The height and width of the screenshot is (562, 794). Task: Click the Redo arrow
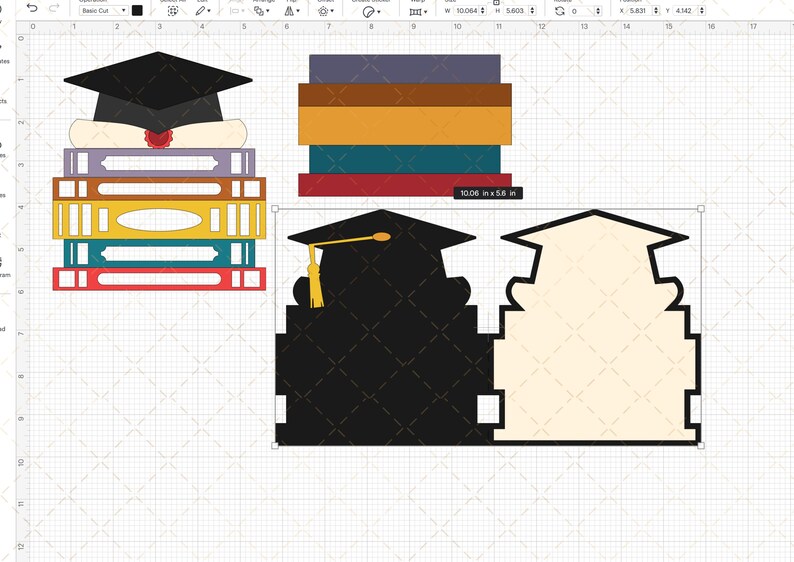click(54, 8)
